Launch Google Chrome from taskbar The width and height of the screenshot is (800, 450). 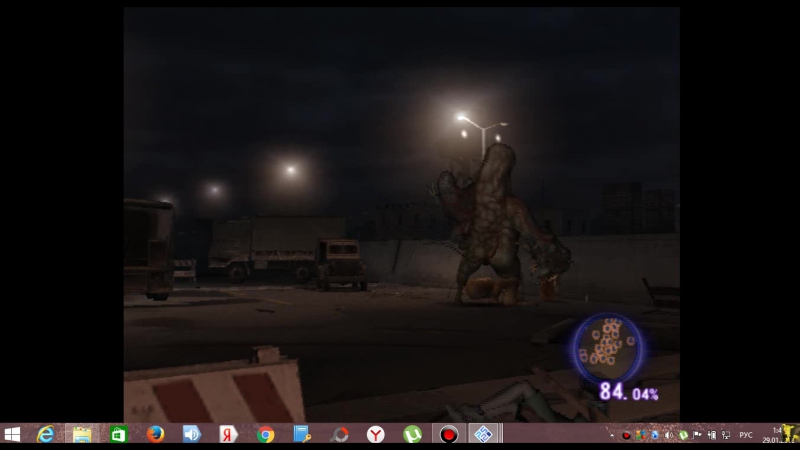265,435
